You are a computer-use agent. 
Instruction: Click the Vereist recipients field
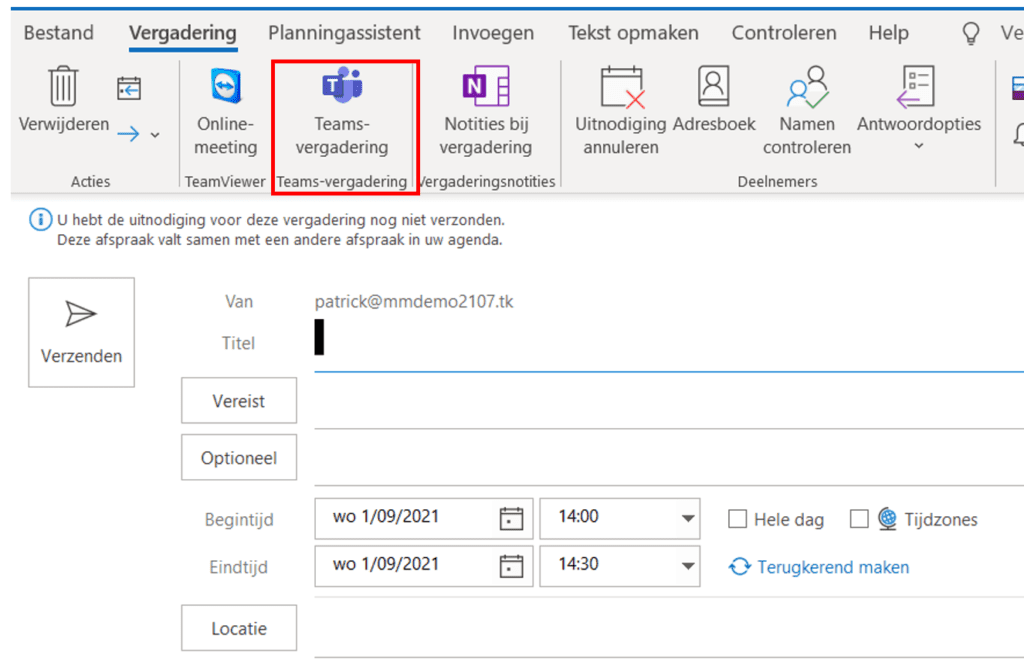[x=669, y=402]
